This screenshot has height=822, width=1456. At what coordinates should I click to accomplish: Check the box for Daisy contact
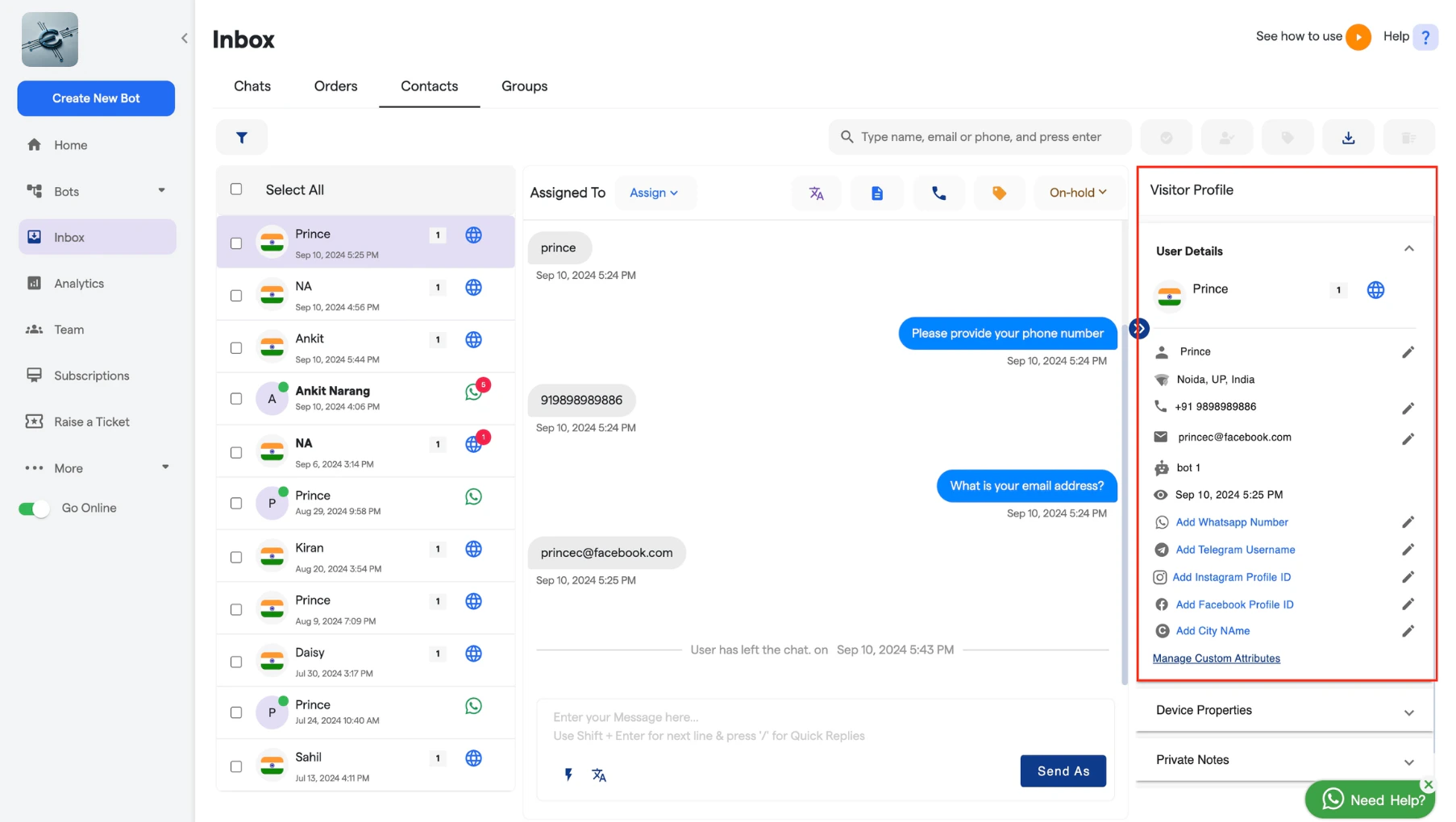236,662
